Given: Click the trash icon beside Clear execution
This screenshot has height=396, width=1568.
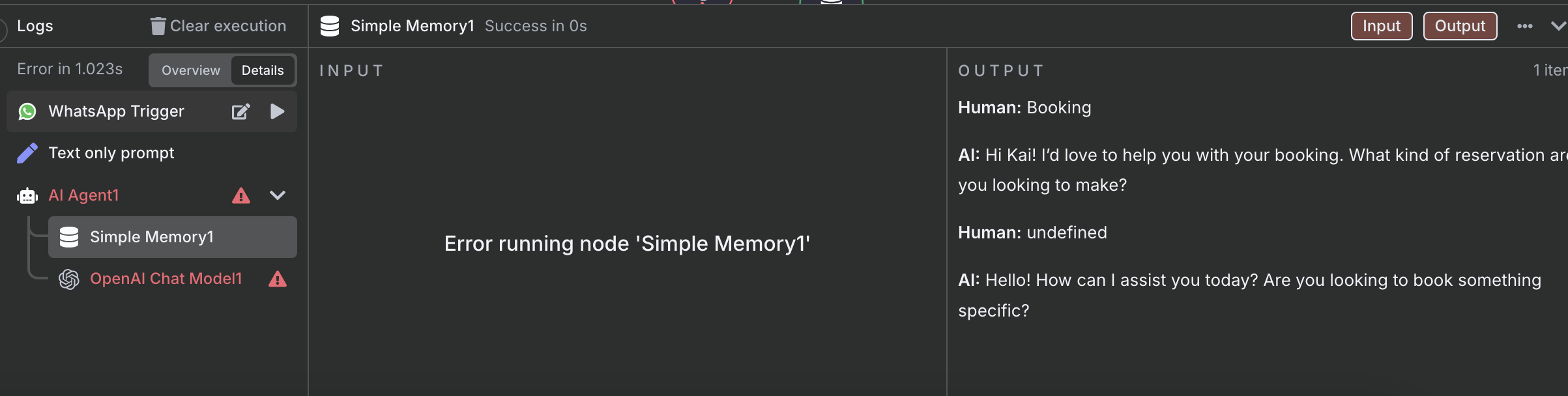Looking at the screenshot, I should pyautogui.click(x=158, y=26).
